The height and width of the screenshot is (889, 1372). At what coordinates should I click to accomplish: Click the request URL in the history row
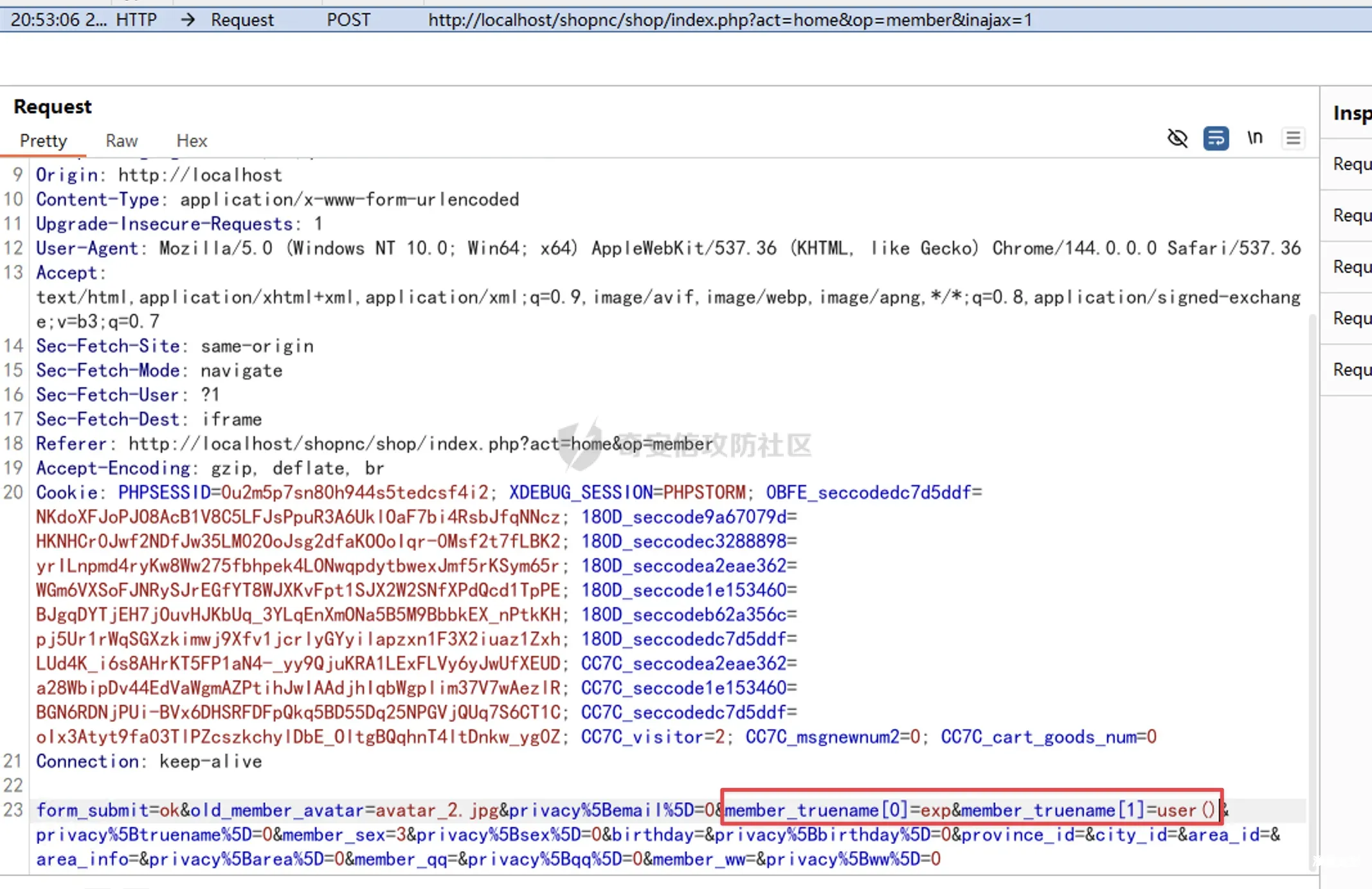(730, 20)
